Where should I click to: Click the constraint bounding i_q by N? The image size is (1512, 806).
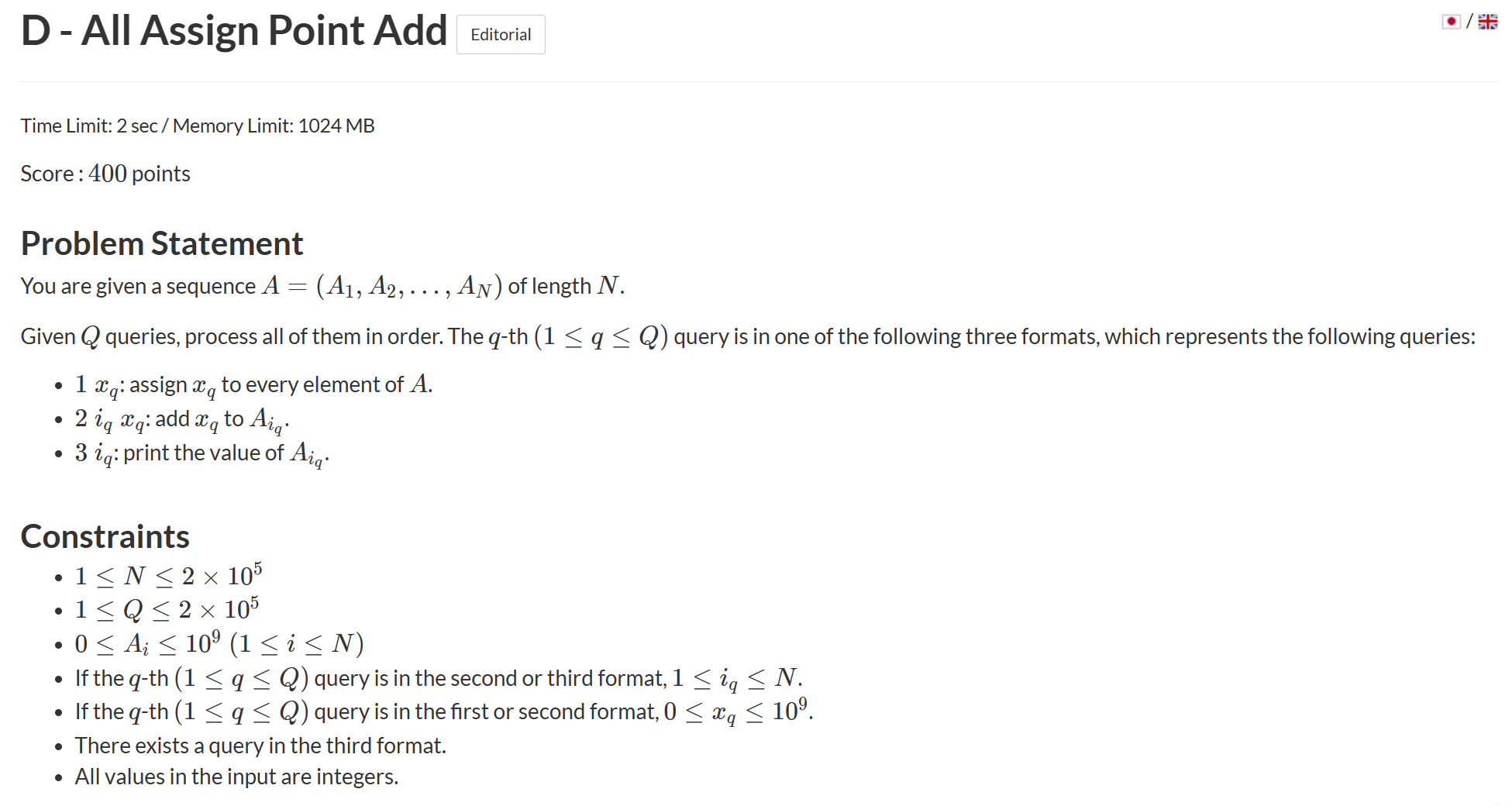pyautogui.click(x=439, y=679)
